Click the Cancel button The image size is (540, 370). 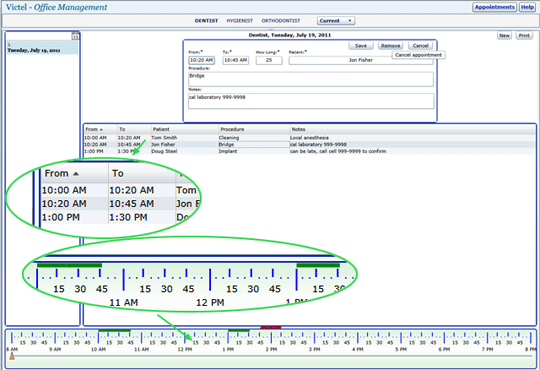420,45
